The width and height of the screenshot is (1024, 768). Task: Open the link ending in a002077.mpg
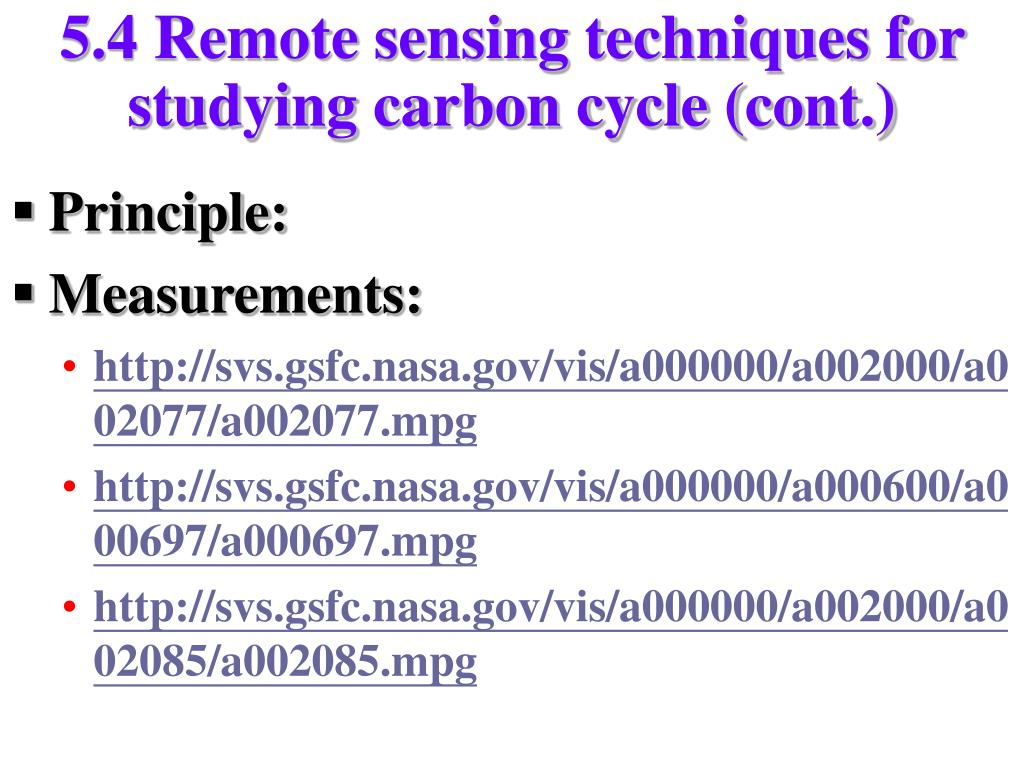[551, 394]
